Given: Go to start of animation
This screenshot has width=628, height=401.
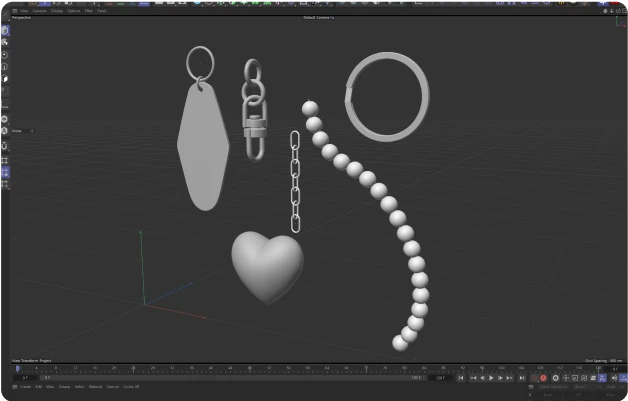Looking at the screenshot, I should click(461, 378).
